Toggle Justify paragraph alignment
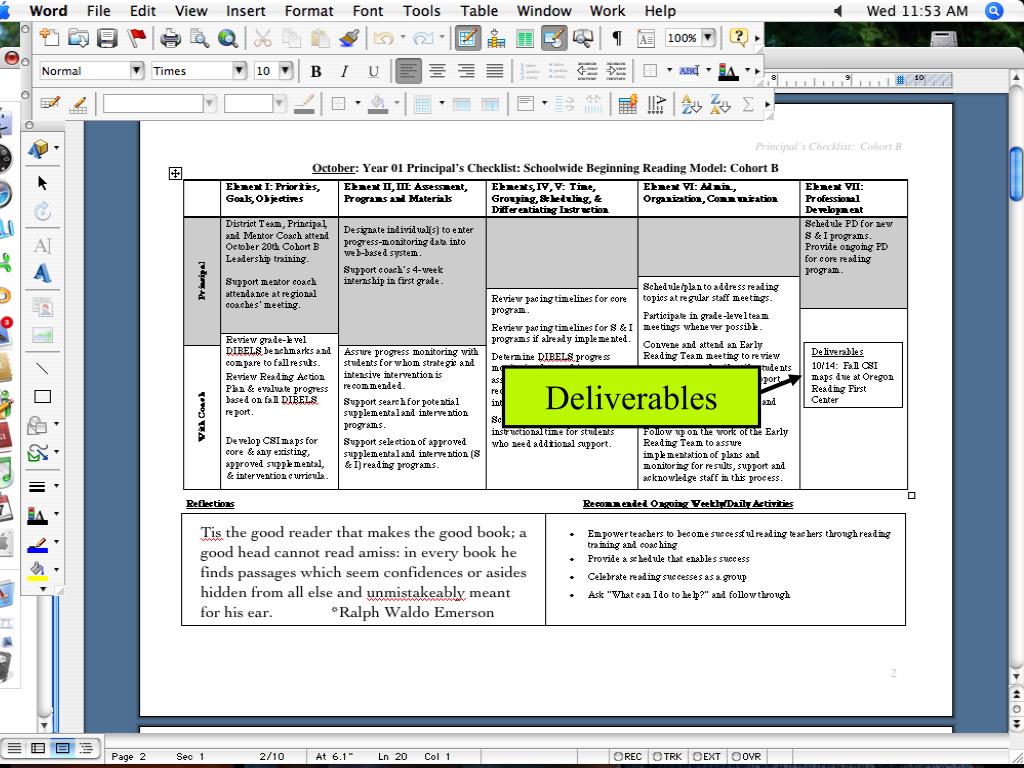Screen dimensions: 1024x768 point(495,71)
